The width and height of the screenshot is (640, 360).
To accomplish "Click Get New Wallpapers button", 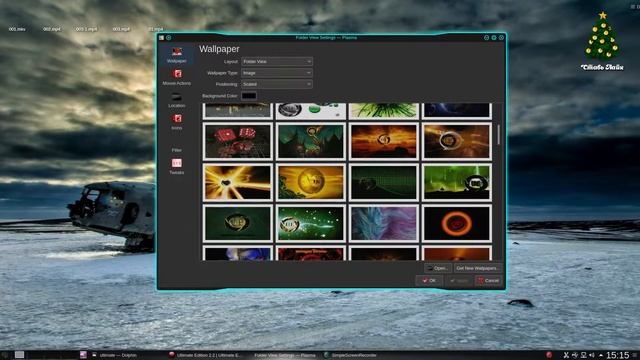I will pos(477,268).
